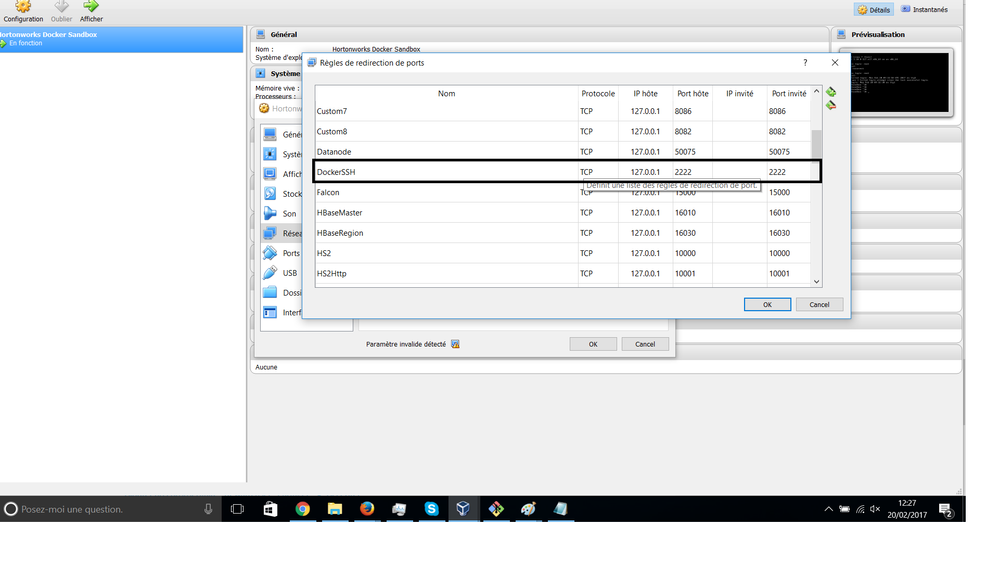This screenshot has width=999, height=562.
Task: Click the remove port forwarding rule icon
Action: [x=831, y=105]
